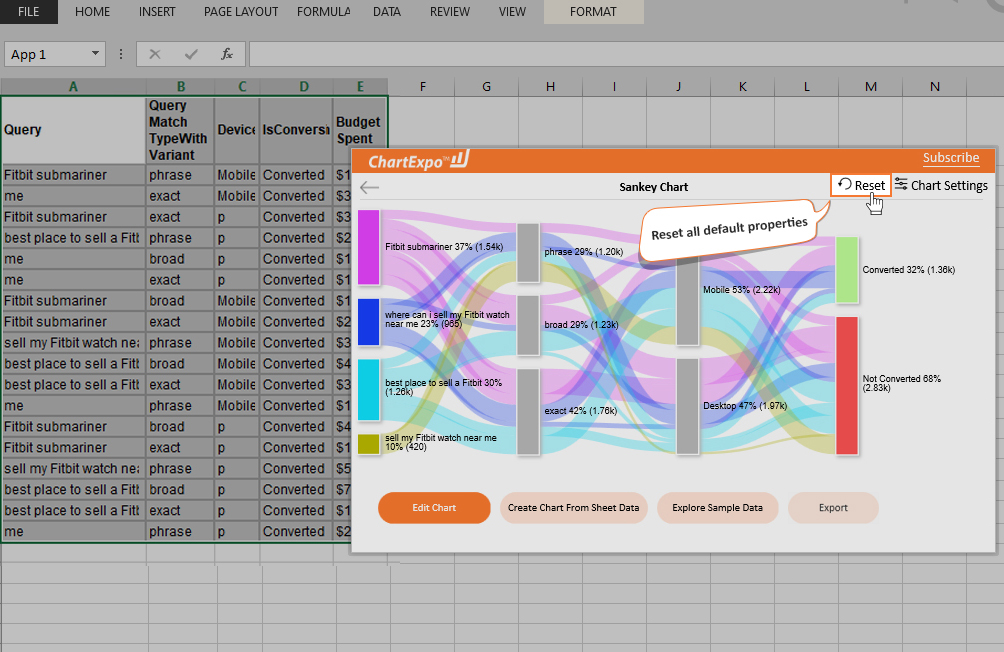The width and height of the screenshot is (1004, 652).
Task: Click the gray phrase node bar
Action: pos(528,253)
